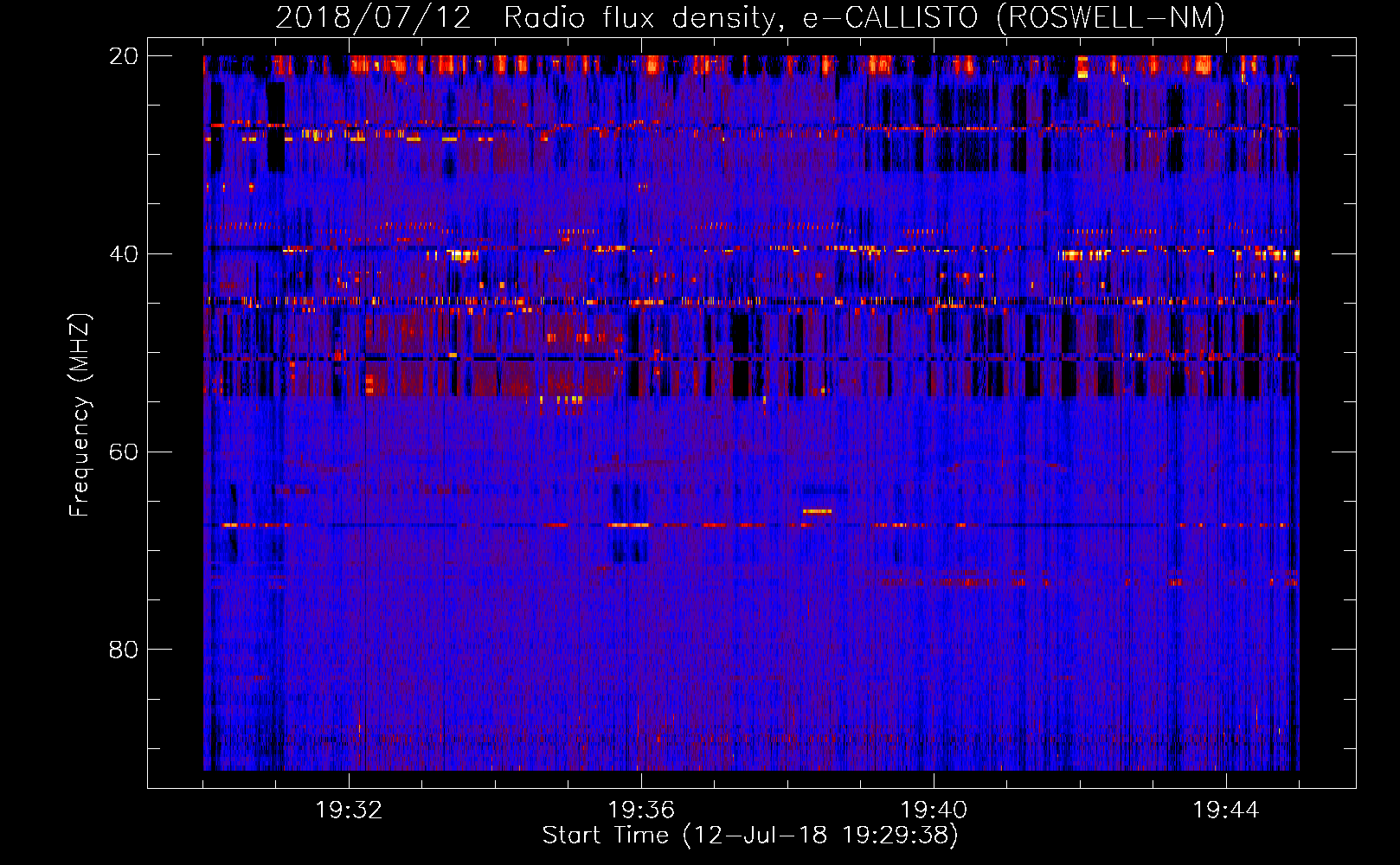Click the 'Start Time (12-Jul-18 19:29:38)' label
1400x865 pixels.
pos(750,836)
